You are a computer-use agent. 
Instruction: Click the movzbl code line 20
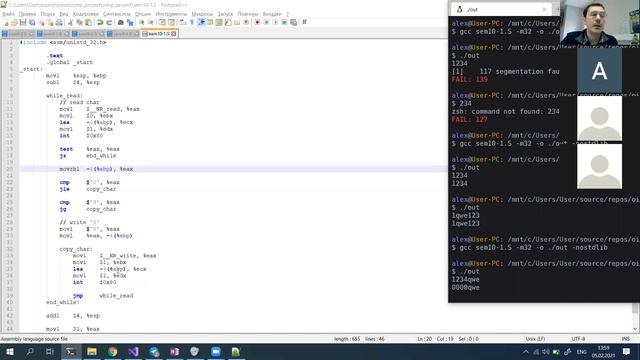point(233,169)
